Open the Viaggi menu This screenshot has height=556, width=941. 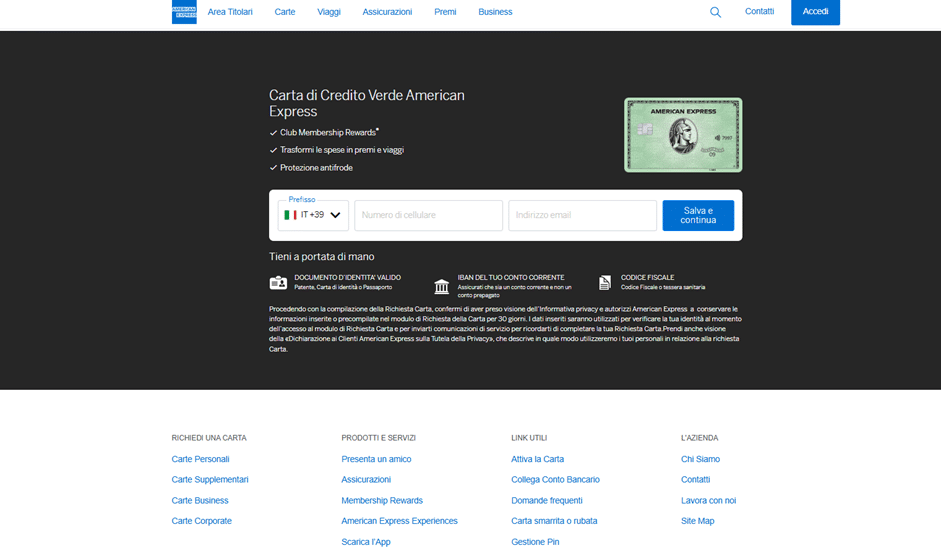pos(329,12)
